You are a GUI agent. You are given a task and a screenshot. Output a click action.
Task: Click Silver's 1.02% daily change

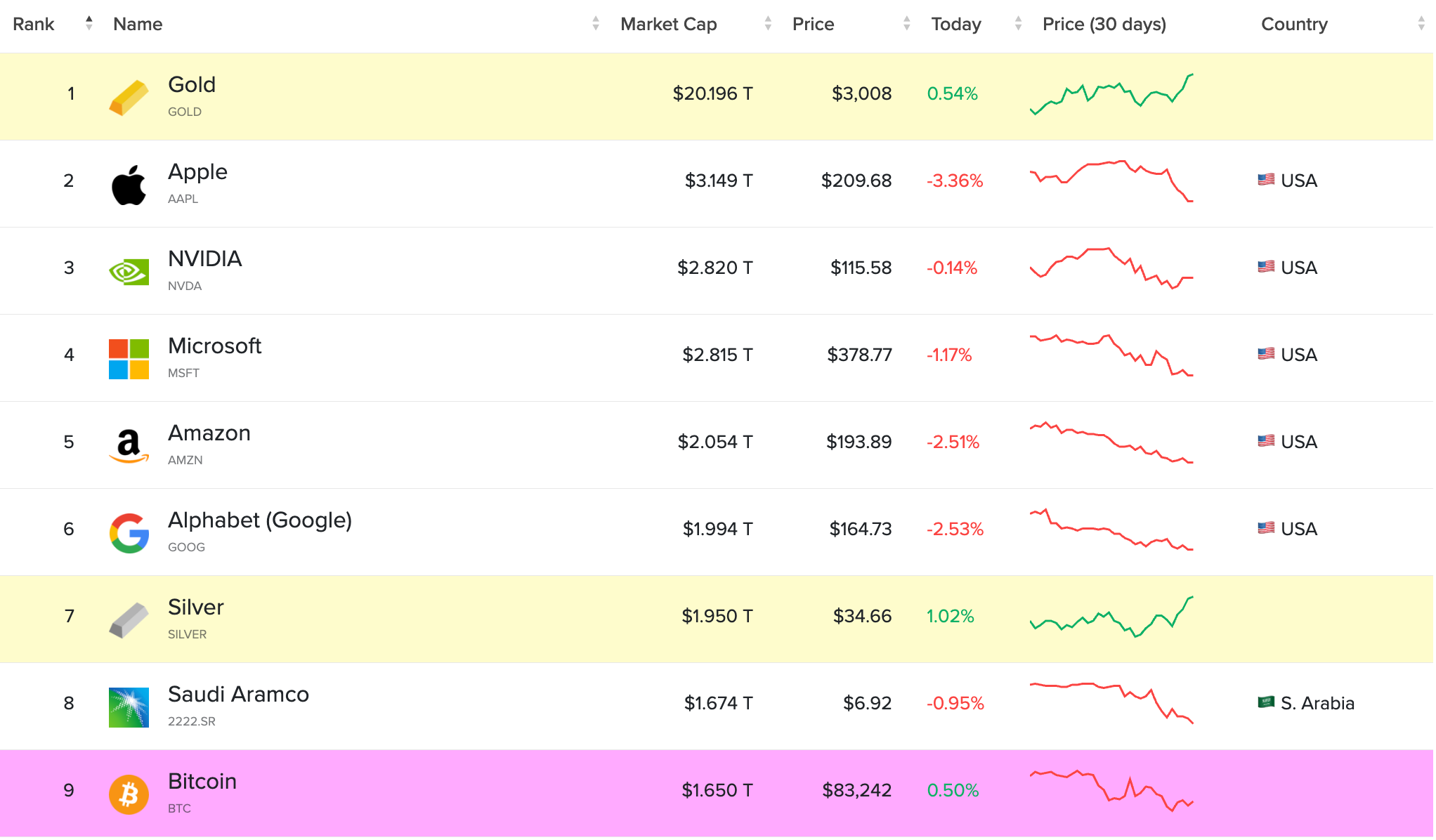(x=950, y=616)
